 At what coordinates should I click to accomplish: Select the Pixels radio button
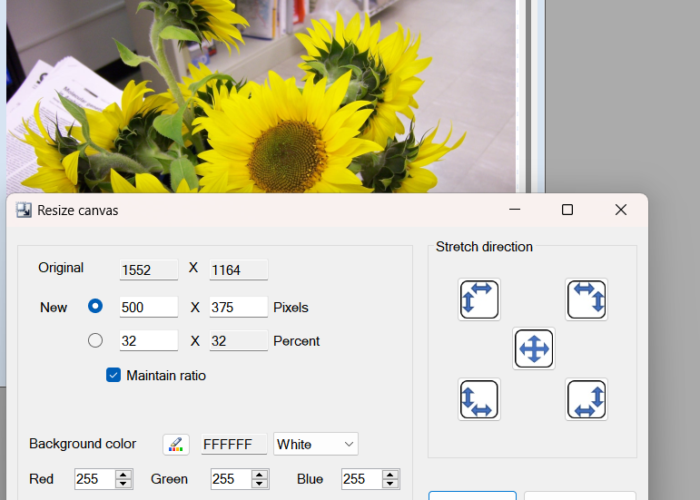tap(95, 306)
